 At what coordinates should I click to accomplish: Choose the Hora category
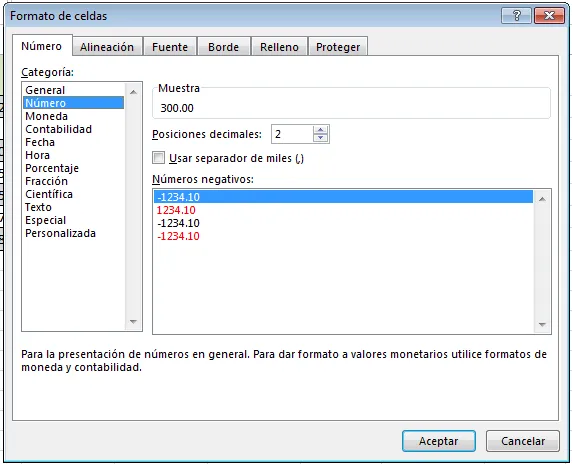pyautogui.click(x=73, y=155)
